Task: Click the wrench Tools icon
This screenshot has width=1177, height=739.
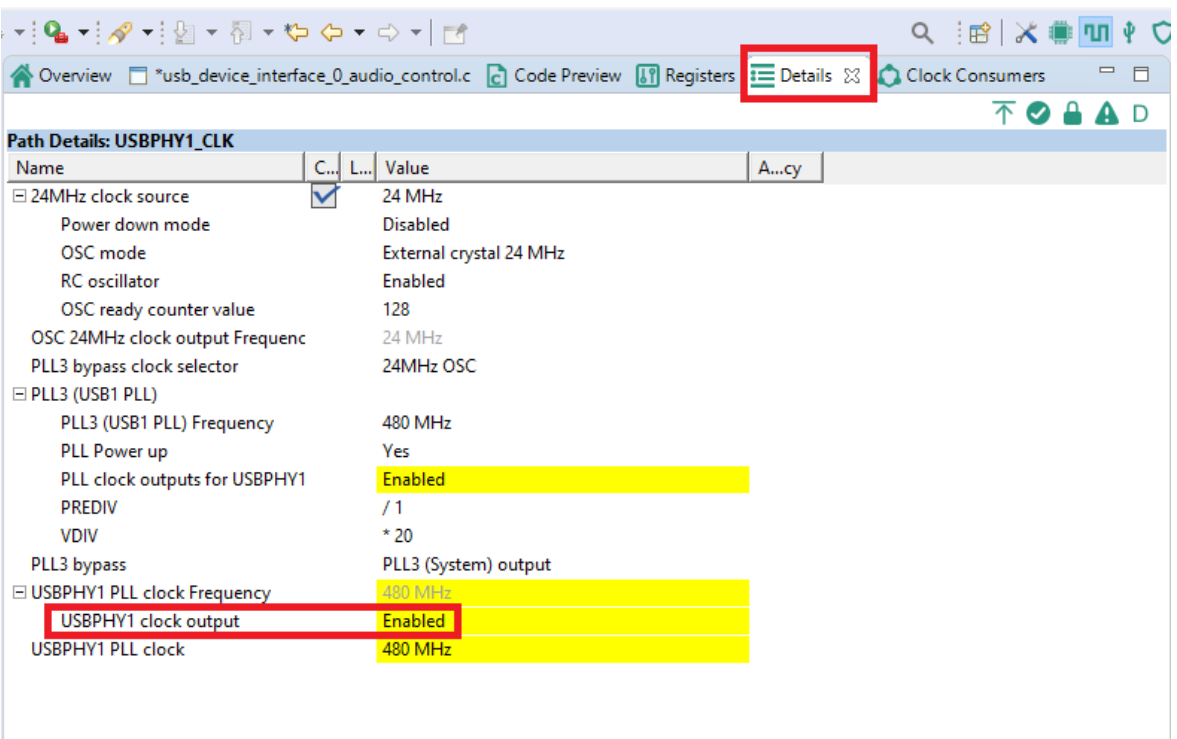Action: coord(1027,31)
